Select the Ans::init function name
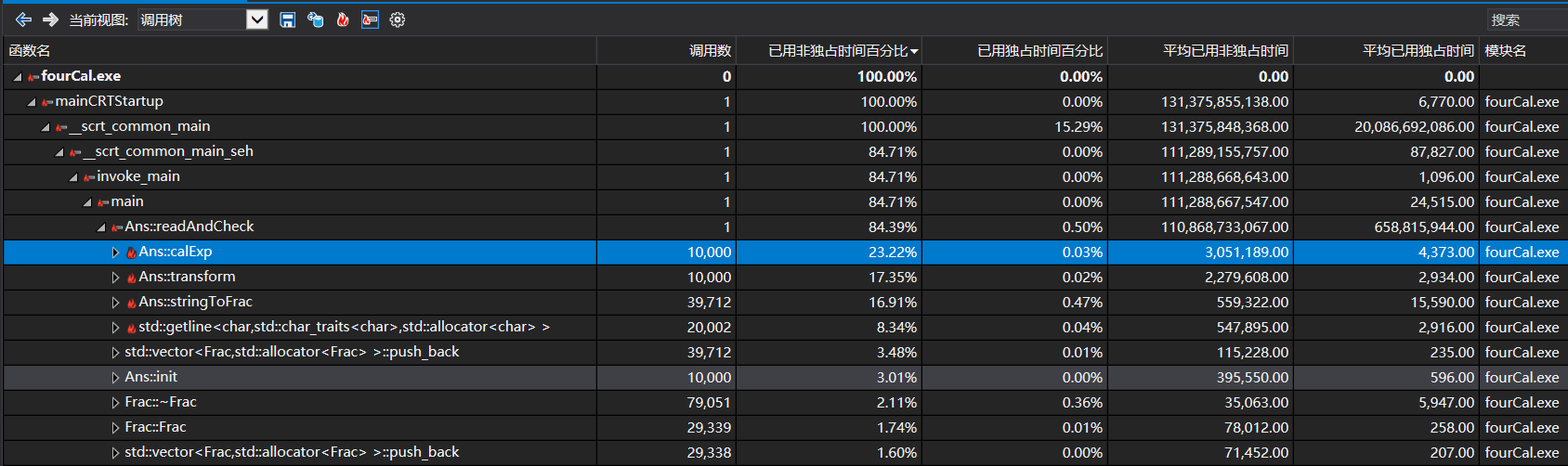The height and width of the screenshot is (466, 1568). click(x=151, y=377)
